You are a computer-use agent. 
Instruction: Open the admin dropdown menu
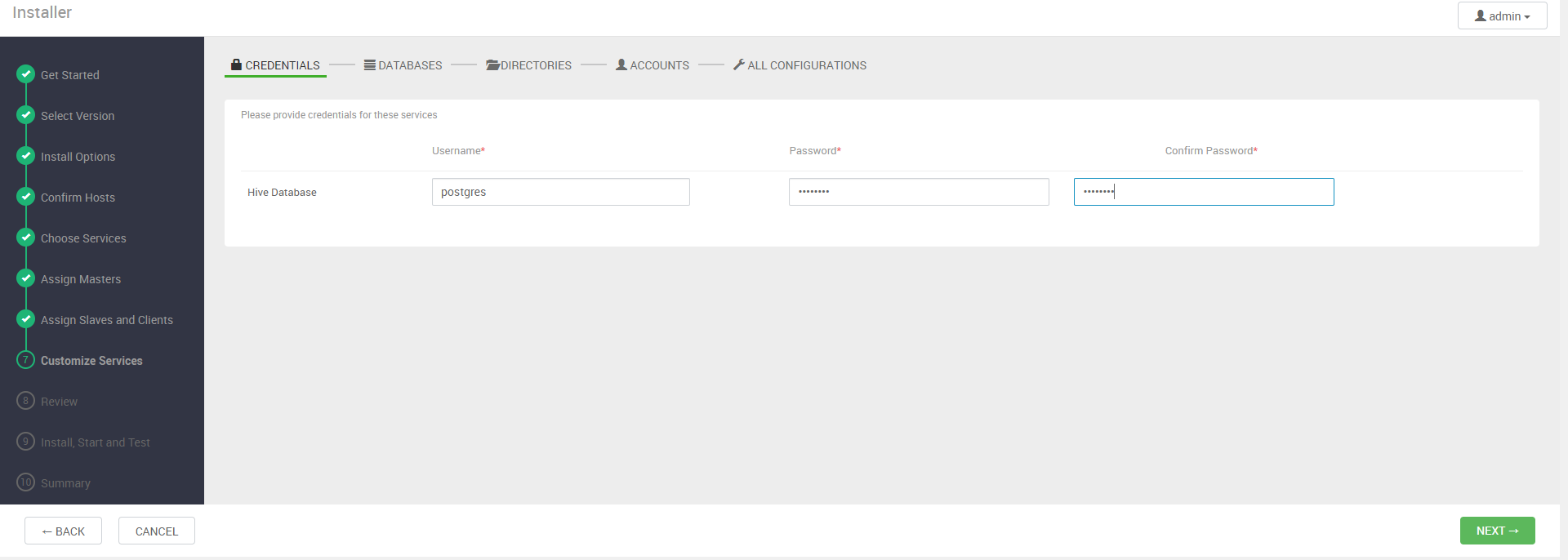(1502, 16)
